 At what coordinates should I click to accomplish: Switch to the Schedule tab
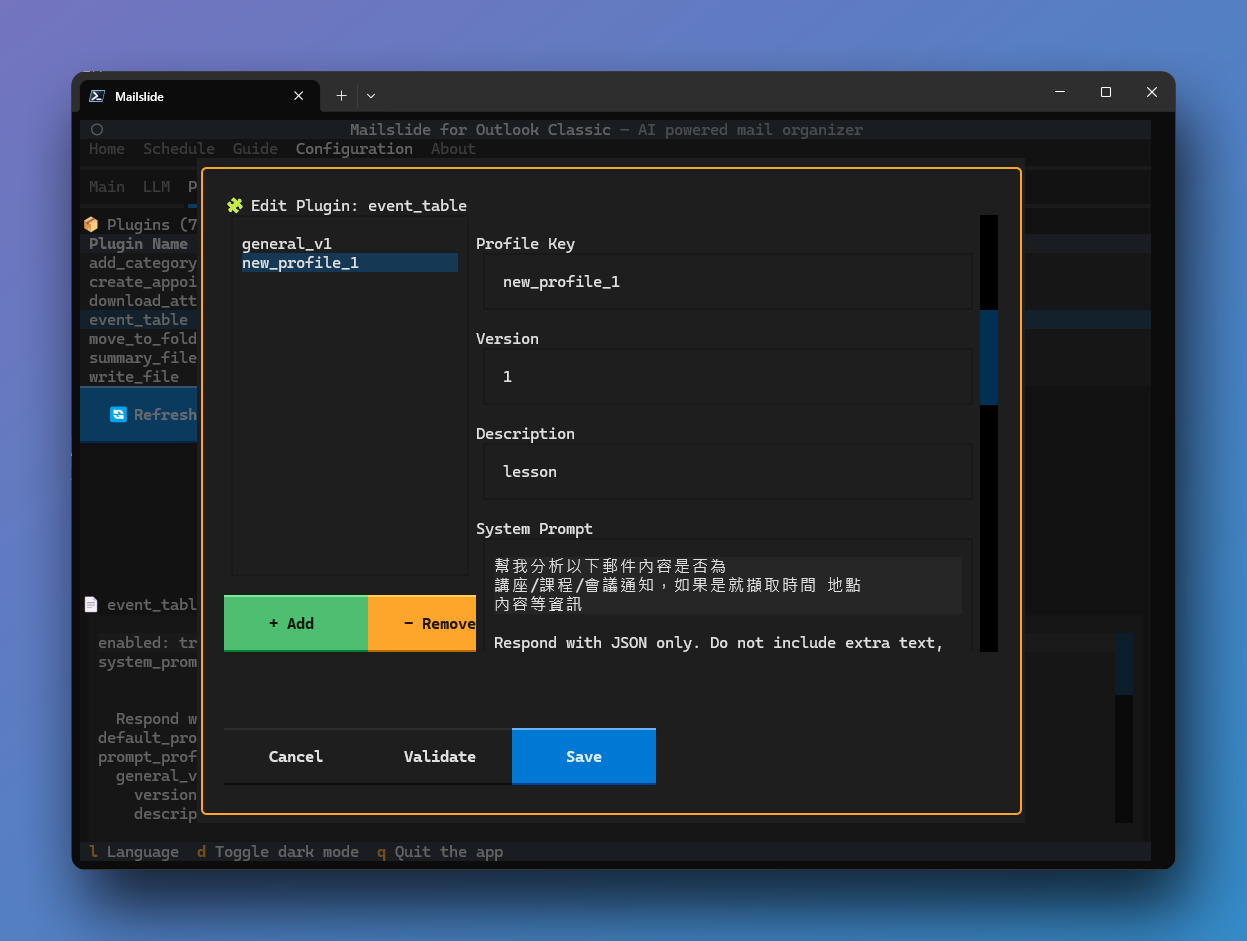178,148
